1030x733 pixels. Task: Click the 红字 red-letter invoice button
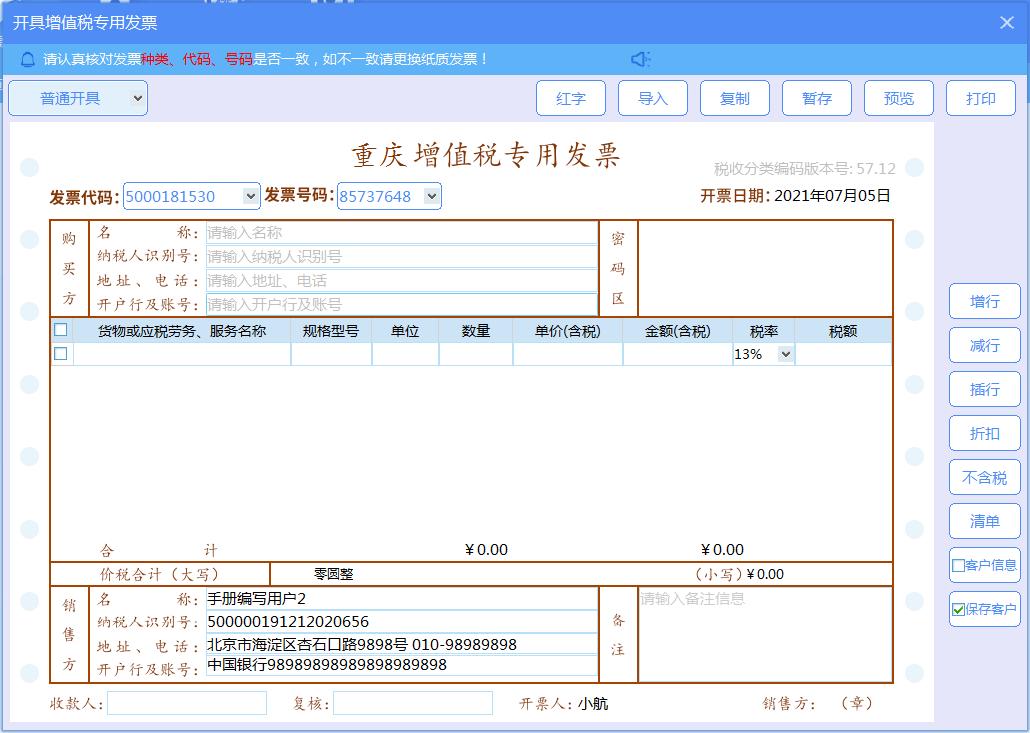click(571, 98)
